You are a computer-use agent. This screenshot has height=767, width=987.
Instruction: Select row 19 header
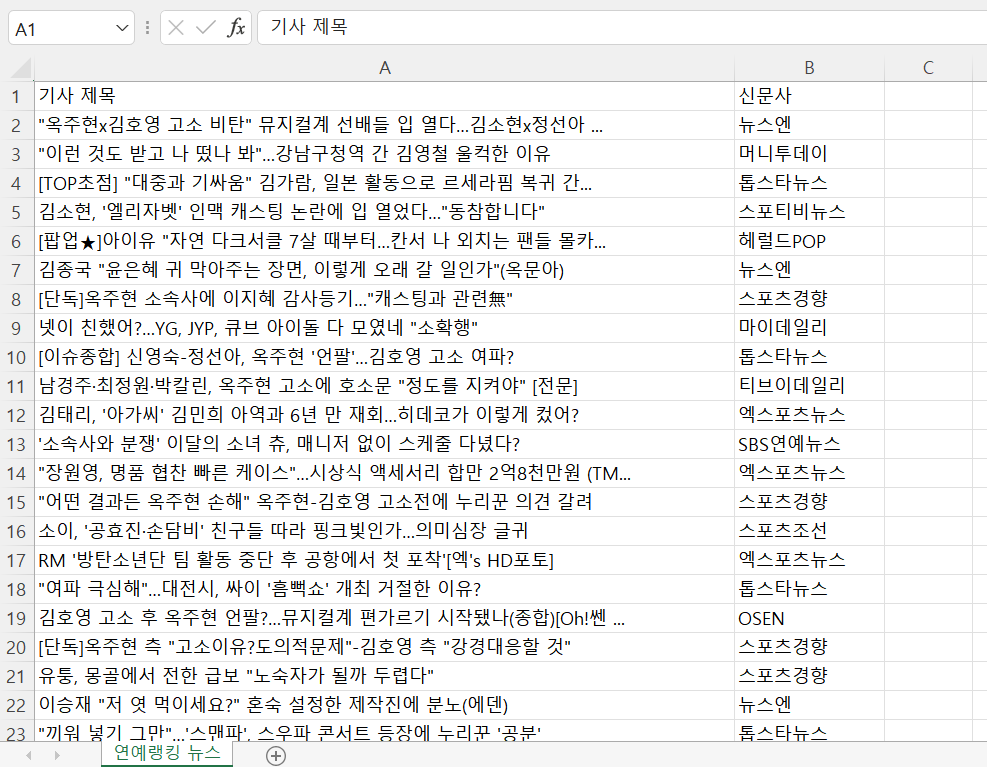pos(16,618)
